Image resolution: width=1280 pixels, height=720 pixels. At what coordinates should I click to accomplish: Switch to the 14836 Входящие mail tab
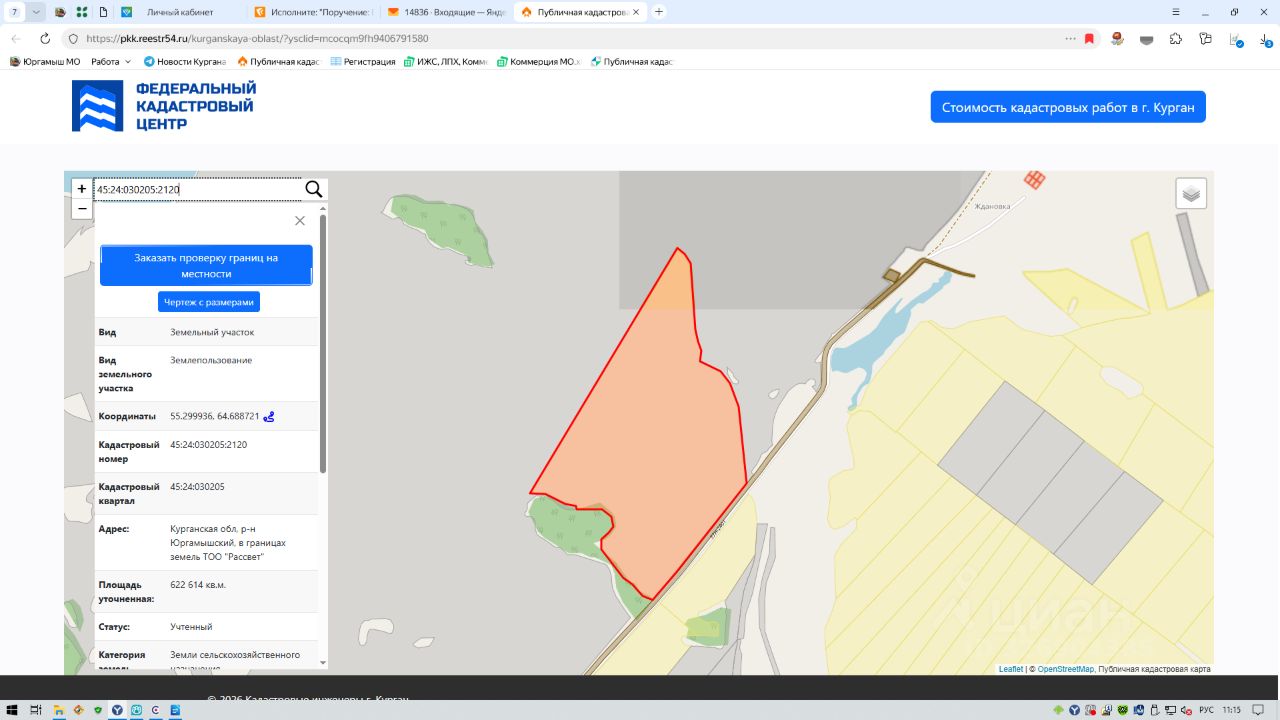(445, 12)
